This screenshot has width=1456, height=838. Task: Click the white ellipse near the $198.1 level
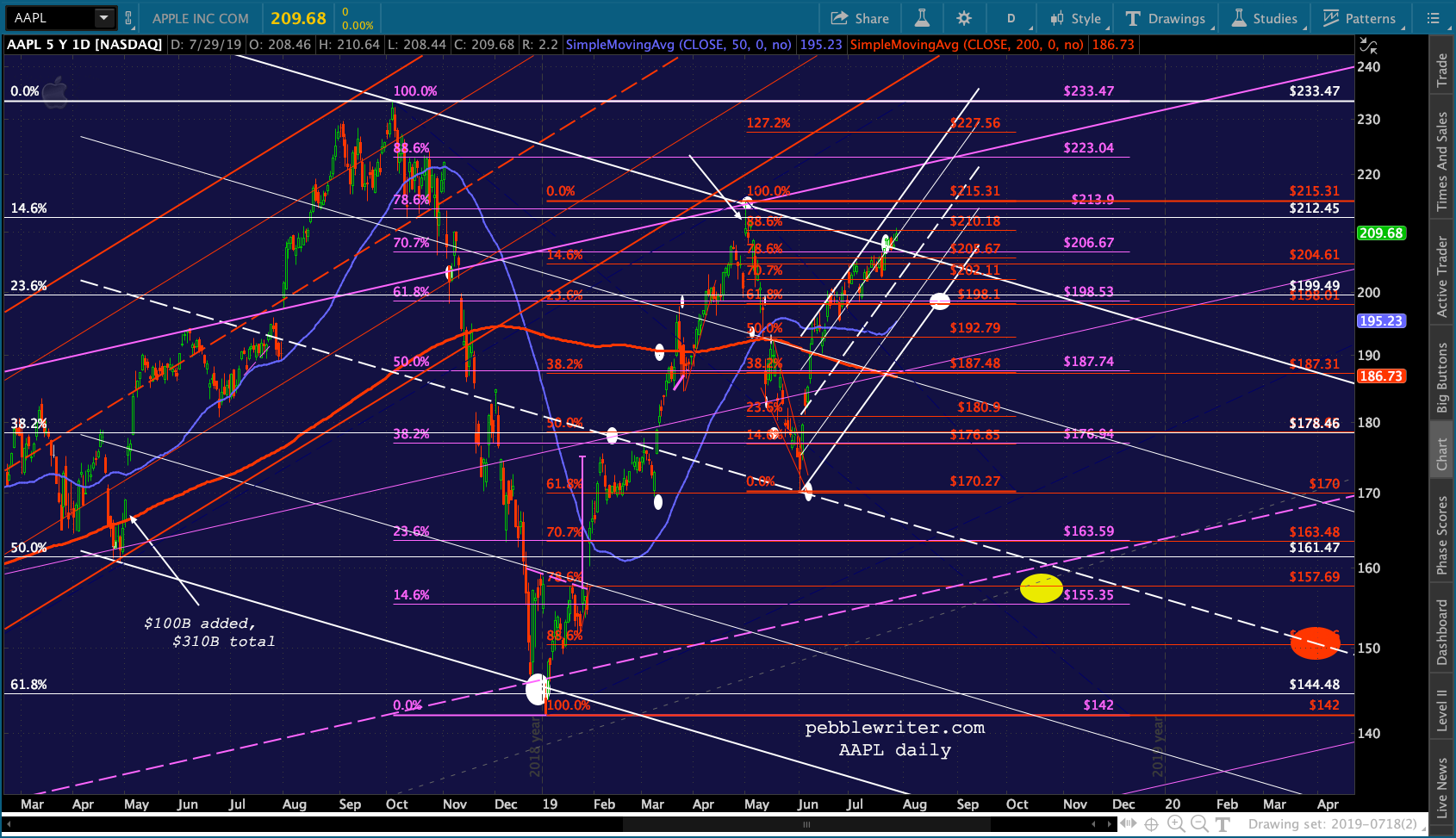tap(939, 301)
